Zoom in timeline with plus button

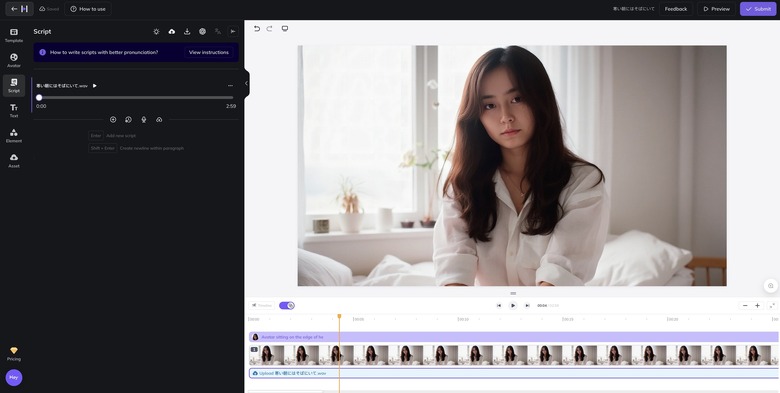[x=757, y=305]
